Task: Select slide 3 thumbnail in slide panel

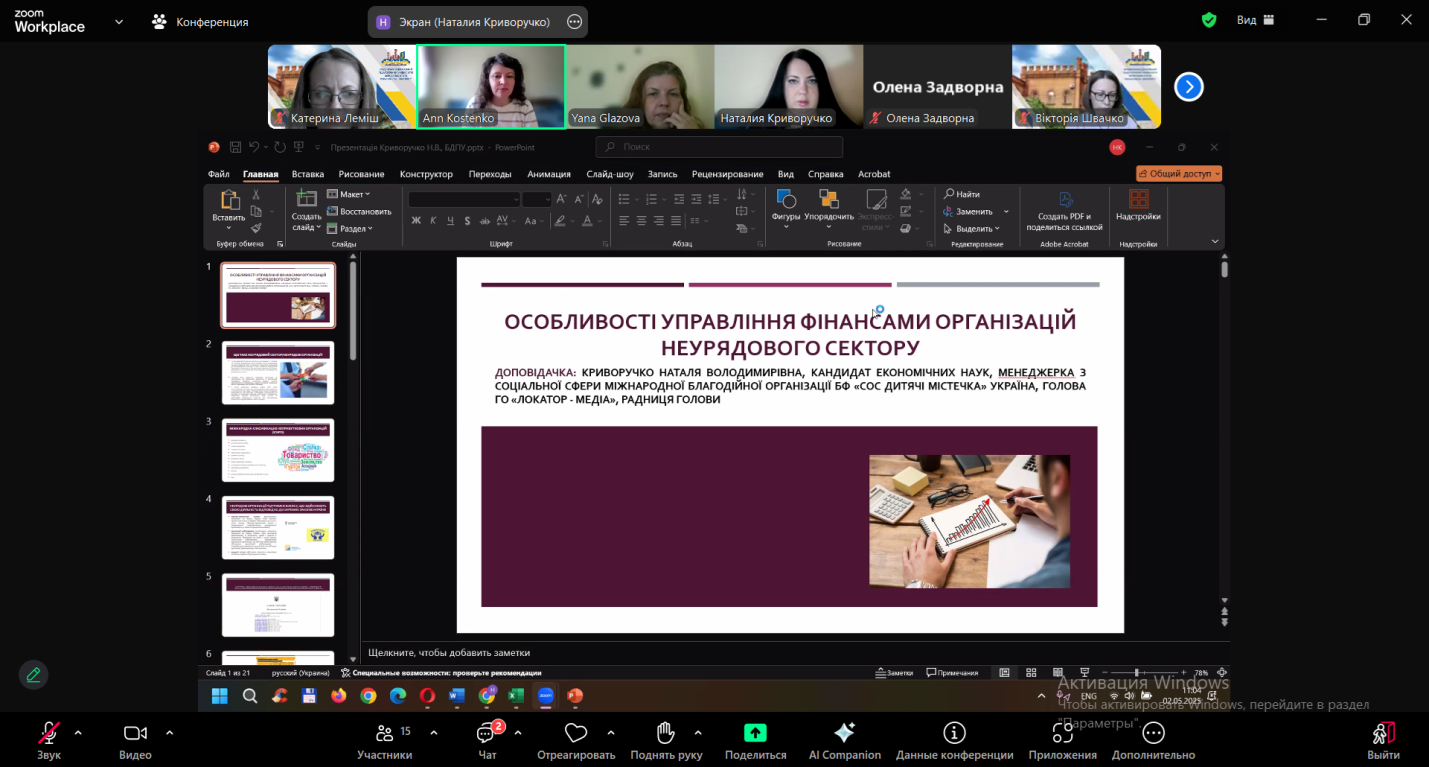Action: (278, 450)
